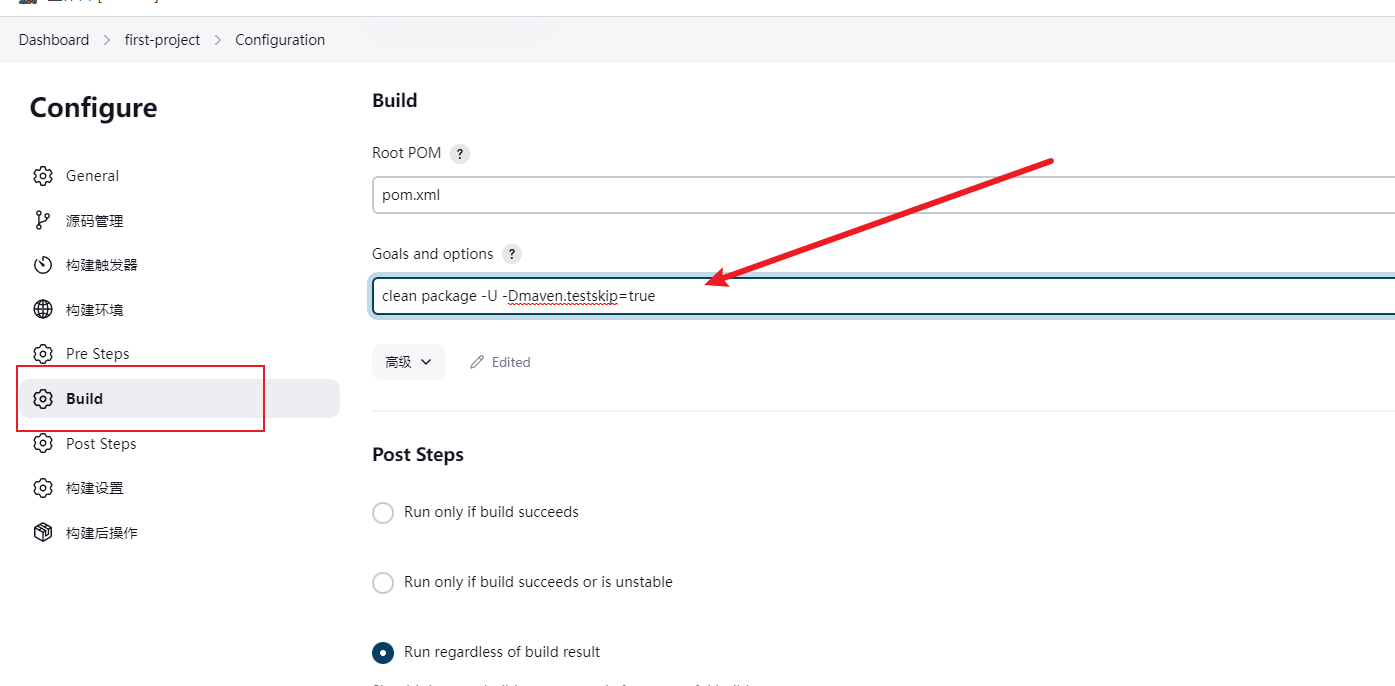The height and width of the screenshot is (686, 1395).
Task: Click the Post Steps gear icon
Action: 42,444
